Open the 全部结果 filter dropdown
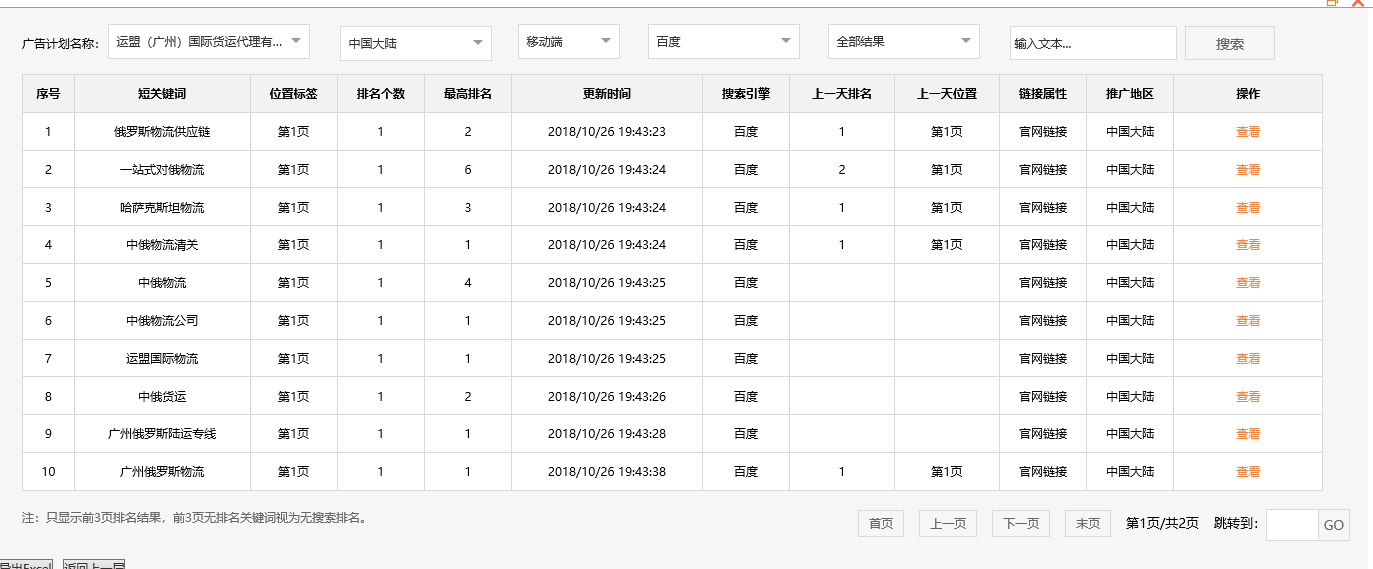This screenshot has height=569, width=1373. tap(904, 41)
